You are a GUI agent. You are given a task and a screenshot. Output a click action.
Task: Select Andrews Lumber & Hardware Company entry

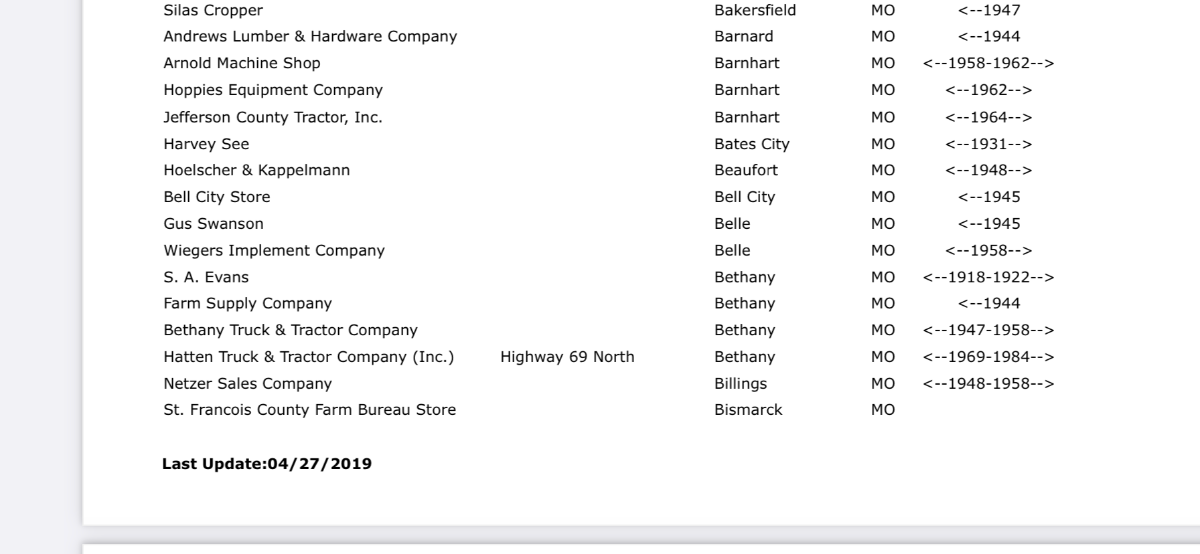click(310, 37)
